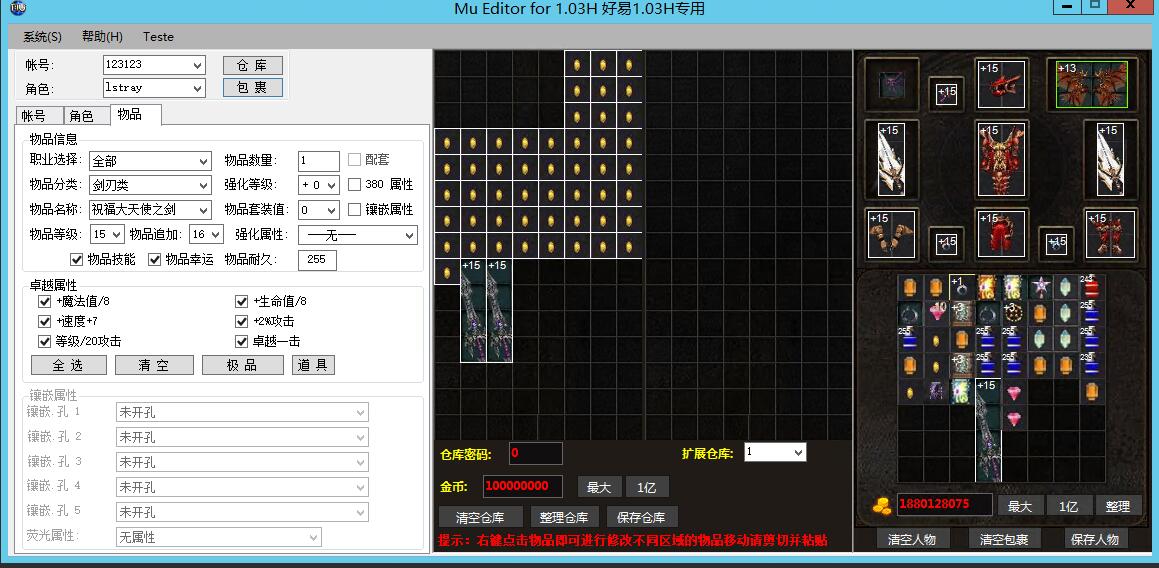Click the pet guardian slot icon
The image size is (1159, 568).
(892, 84)
